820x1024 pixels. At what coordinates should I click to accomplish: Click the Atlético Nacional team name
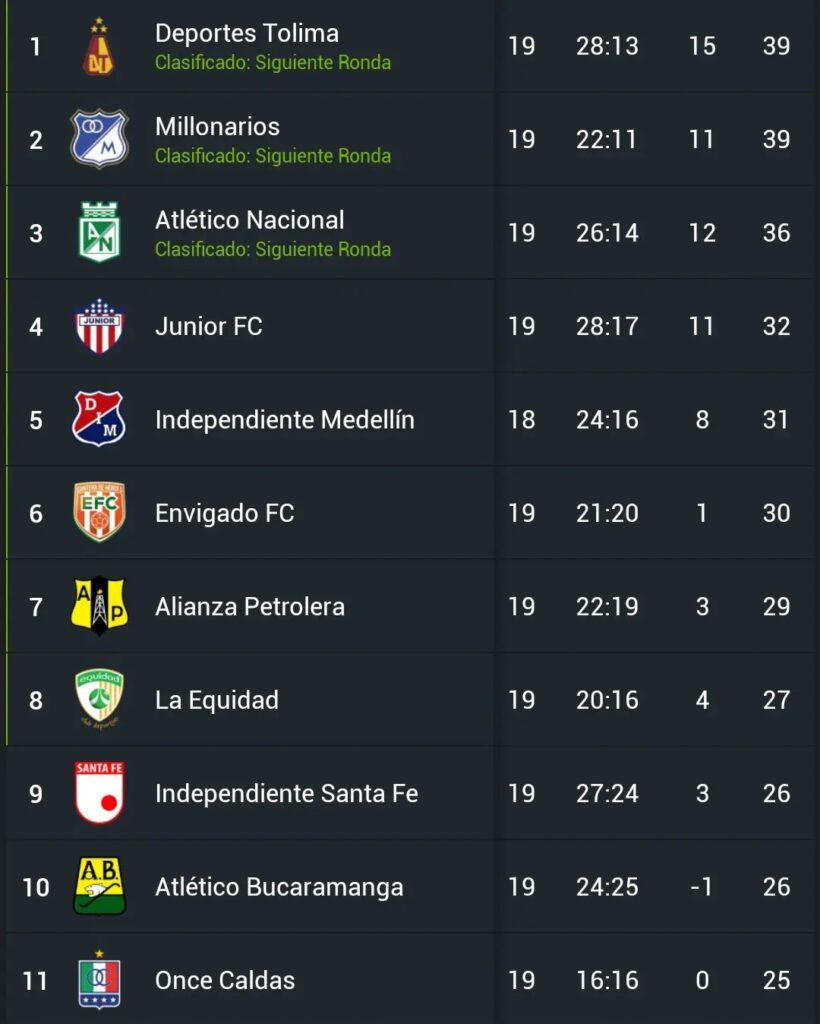click(x=249, y=220)
